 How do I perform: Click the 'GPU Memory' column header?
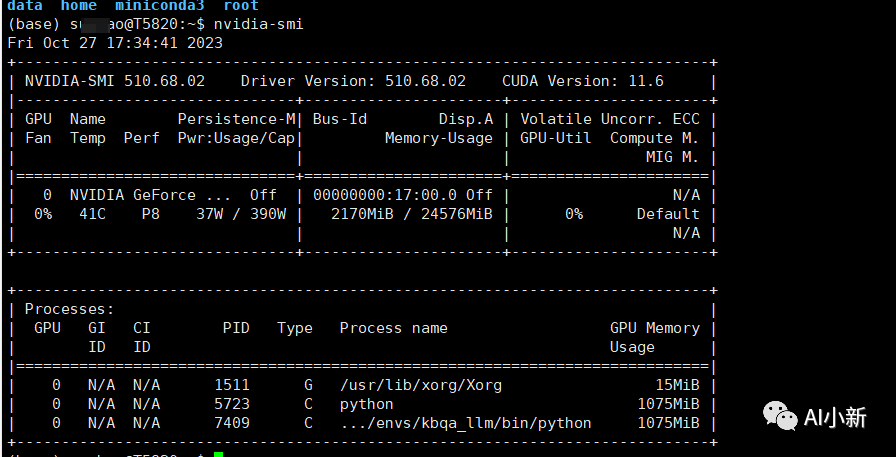[655, 328]
